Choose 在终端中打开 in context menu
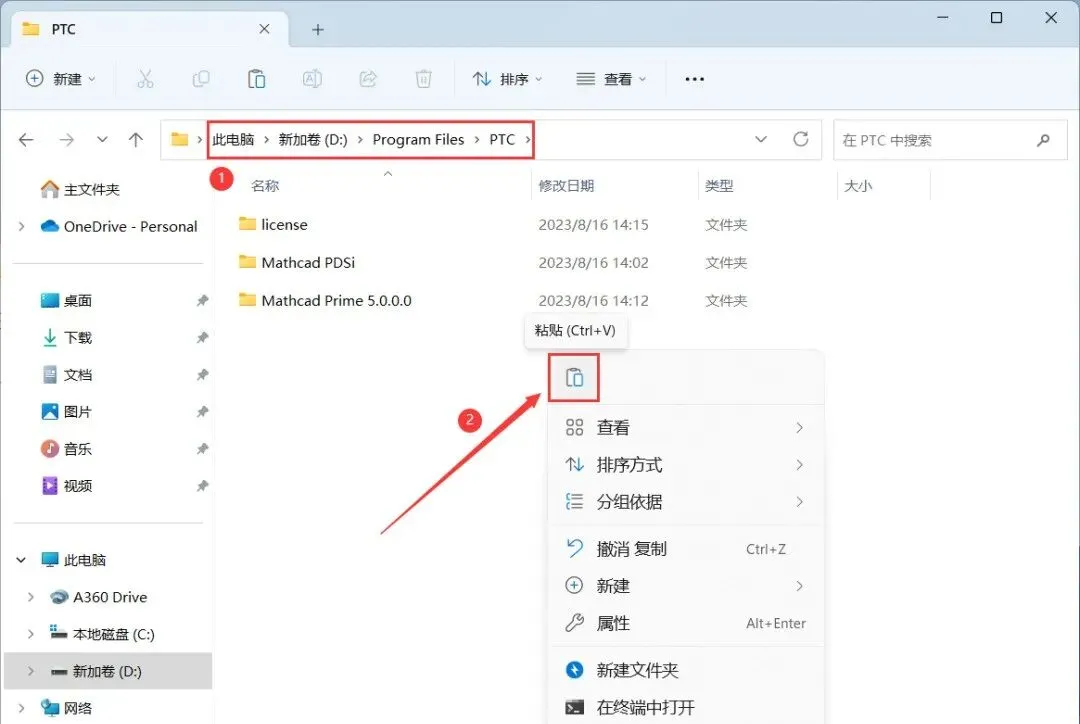This screenshot has height=724, width=1080. (685, 707)
